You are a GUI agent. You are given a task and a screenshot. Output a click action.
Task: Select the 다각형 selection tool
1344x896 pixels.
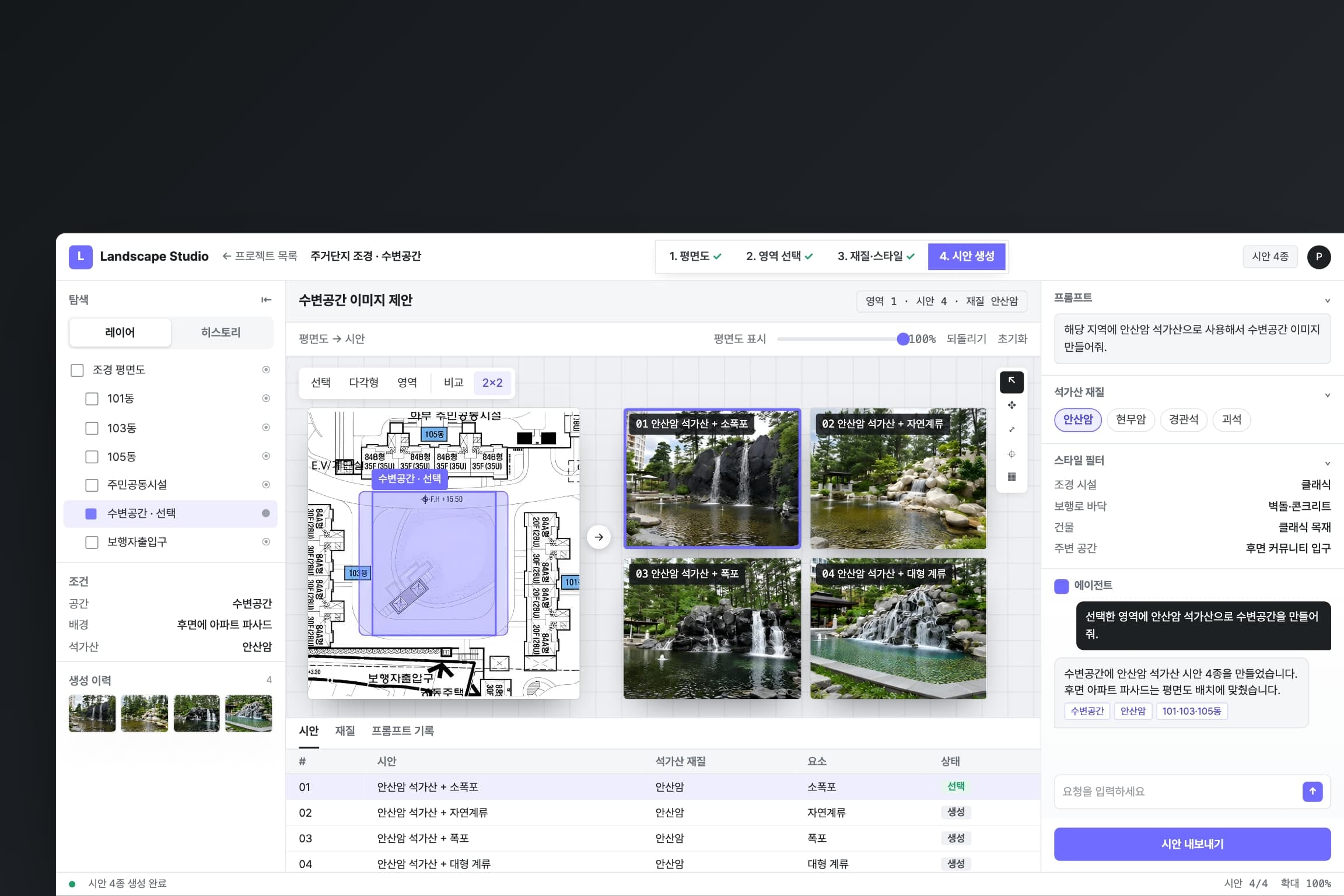coord(363,383)
